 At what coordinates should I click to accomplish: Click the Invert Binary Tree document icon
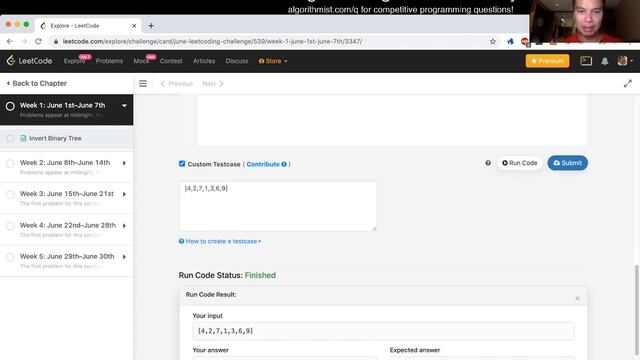(23, 138)
